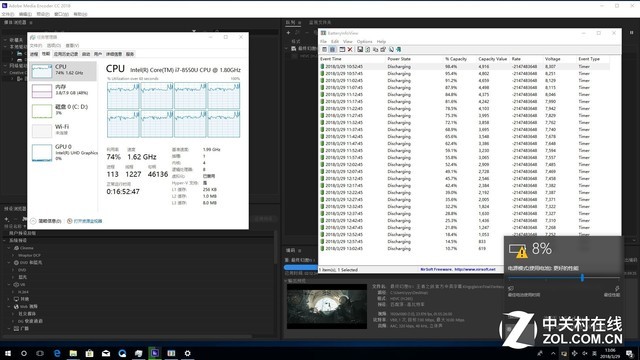The height and width of the screenshot is (360, 640).
Task: Click the properties window toolbar icon left of red X
Action: 342,49
